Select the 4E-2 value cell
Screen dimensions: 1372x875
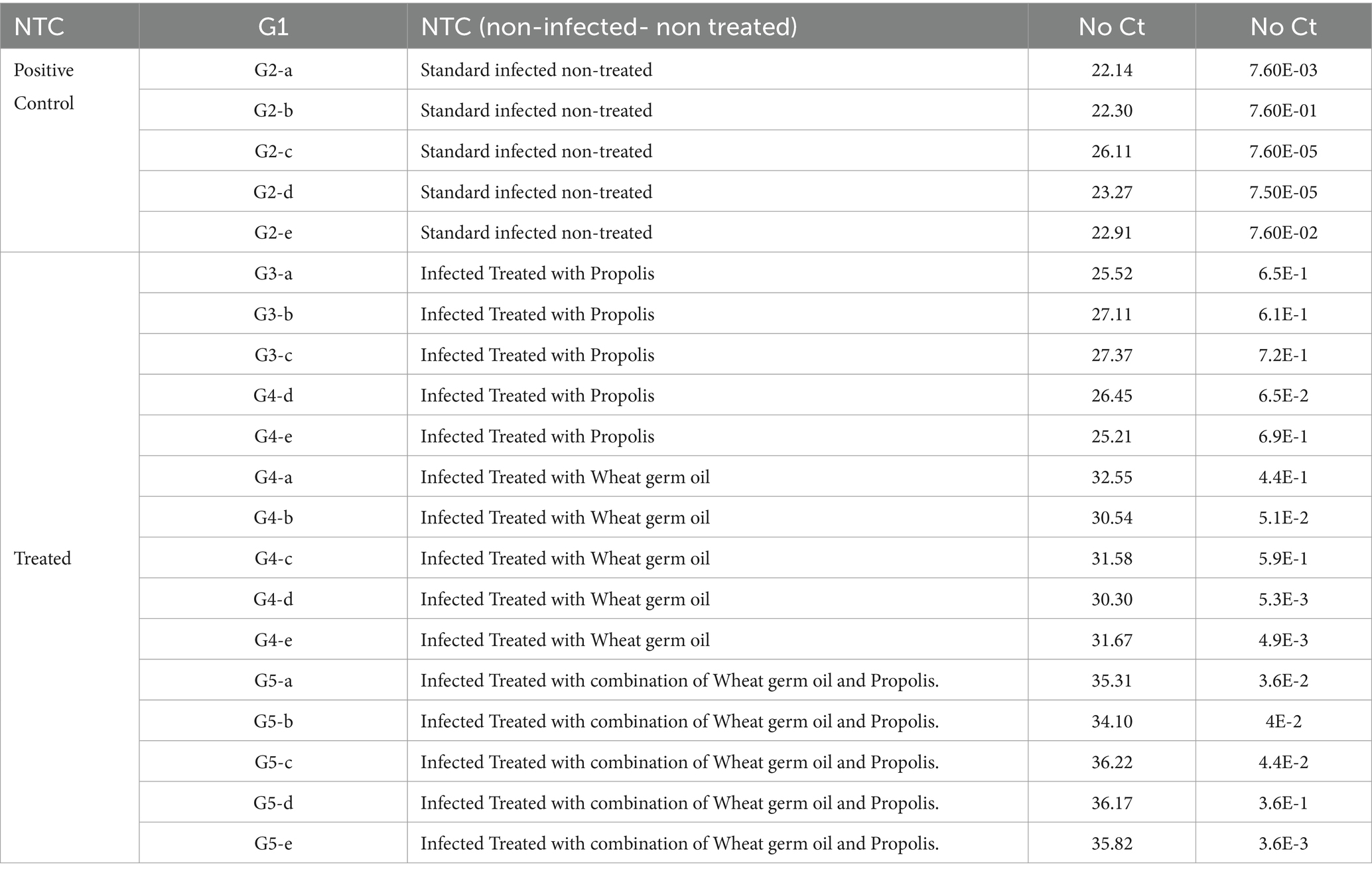coord(1283,721)
